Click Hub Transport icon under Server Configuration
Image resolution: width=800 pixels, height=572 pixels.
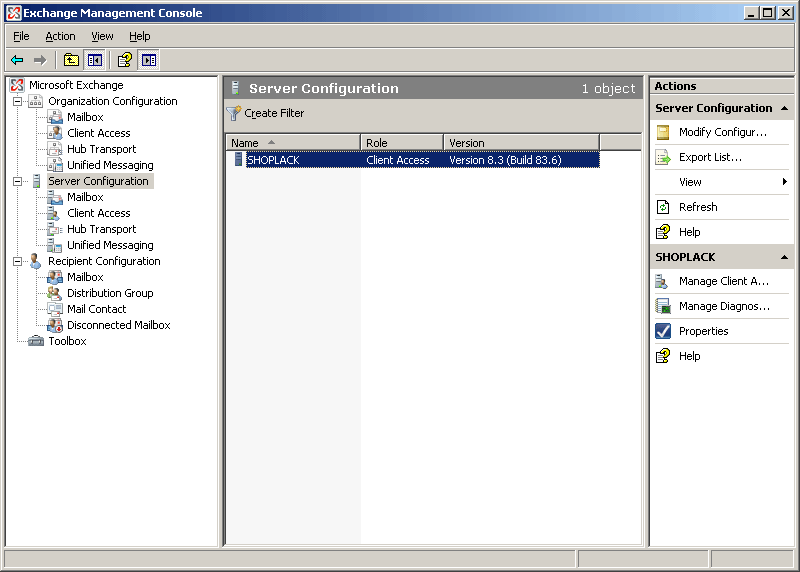pyautogui.click(x=55, y=229)
